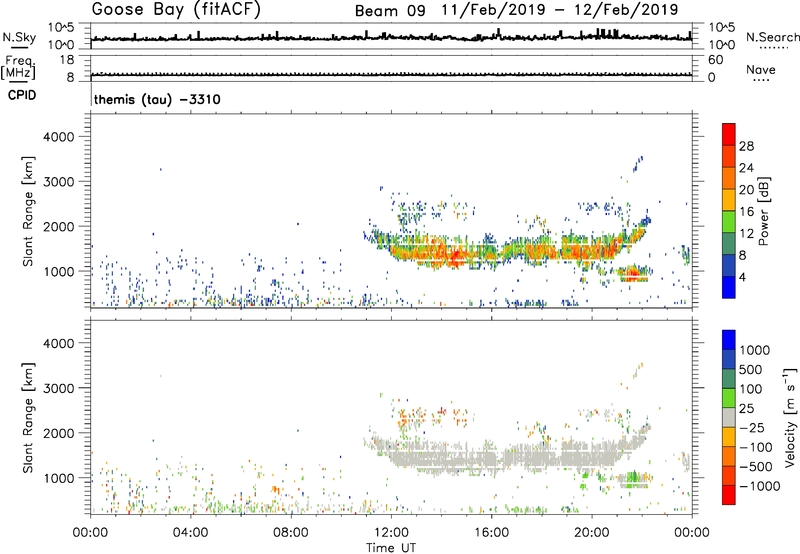
Task: Click the '12' label on power color bar
Action: tap(746, 234)
